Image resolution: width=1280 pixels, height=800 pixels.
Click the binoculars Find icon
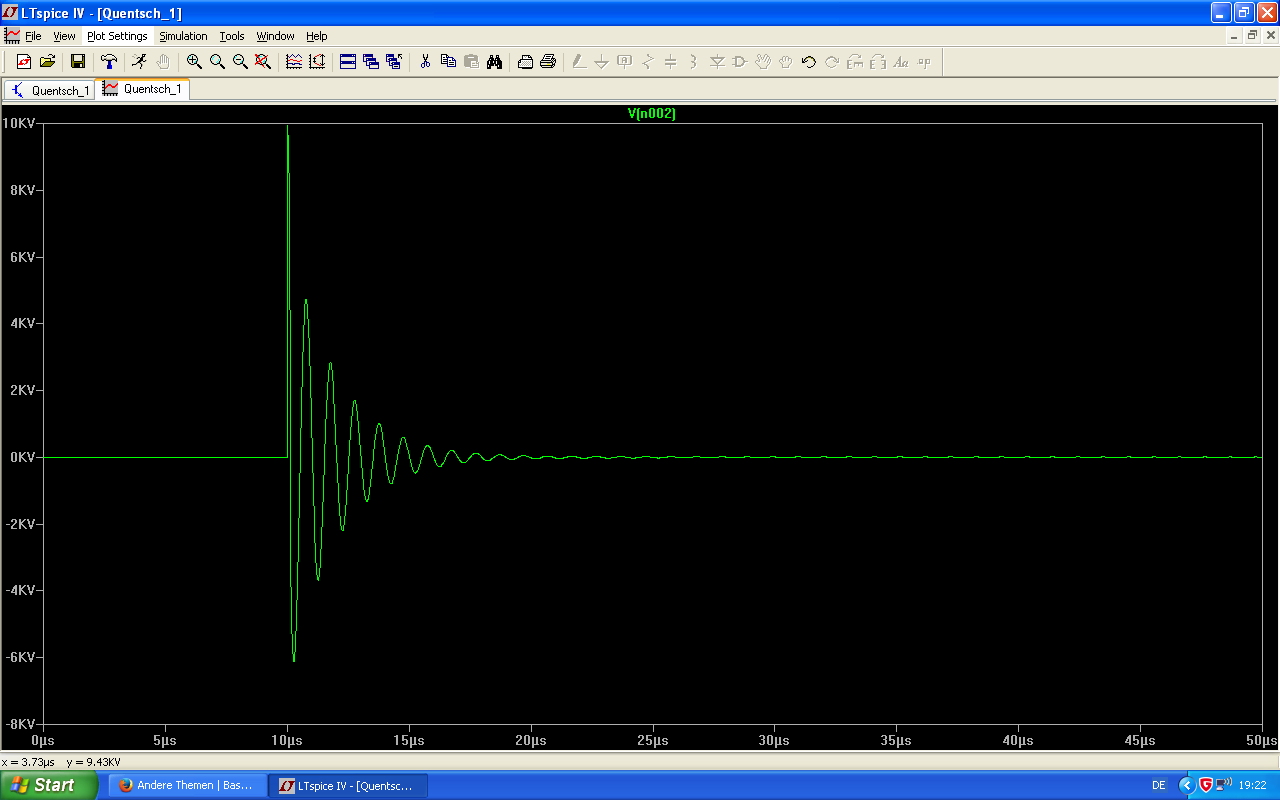[x=494, y=62]
